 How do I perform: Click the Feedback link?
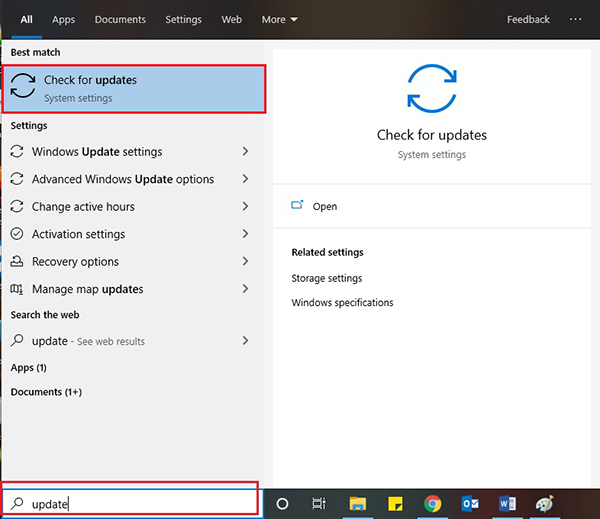tap(528, 20)
